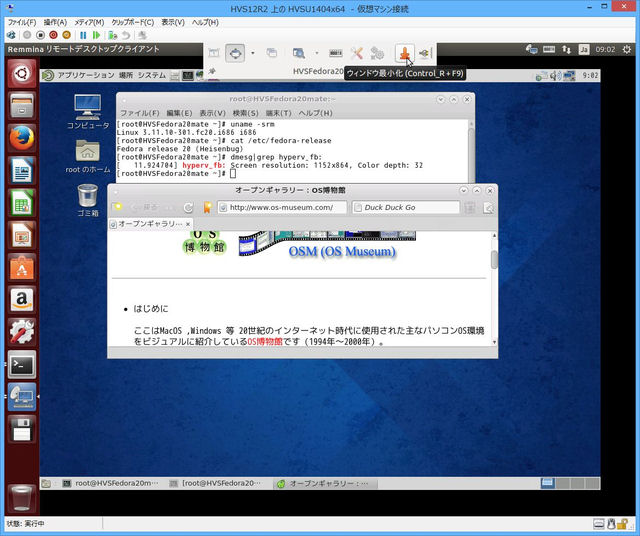Open アプリケーション menu in Fedora panel
This screenshot has height=536, width=640.
click(86, 75)
